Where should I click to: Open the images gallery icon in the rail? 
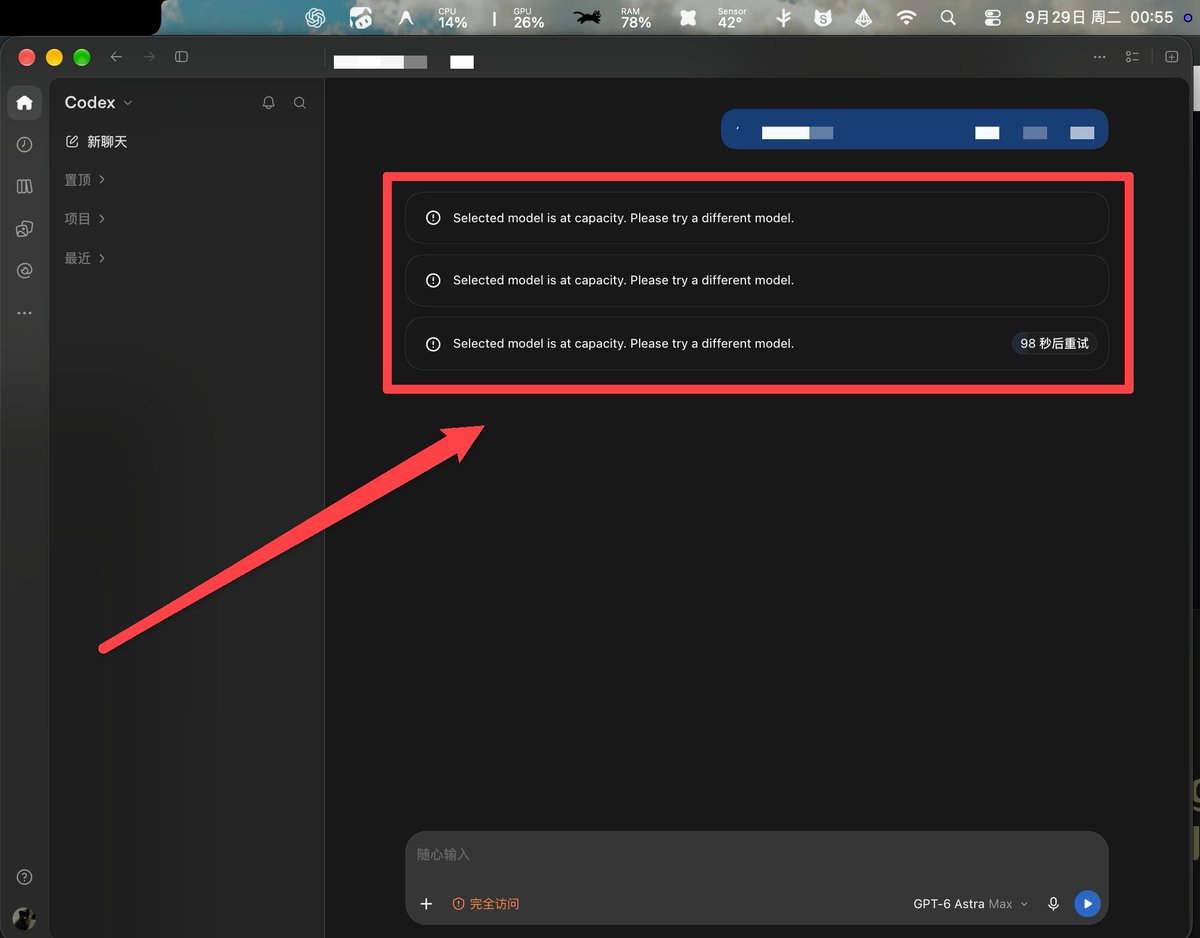click(25, 229)
